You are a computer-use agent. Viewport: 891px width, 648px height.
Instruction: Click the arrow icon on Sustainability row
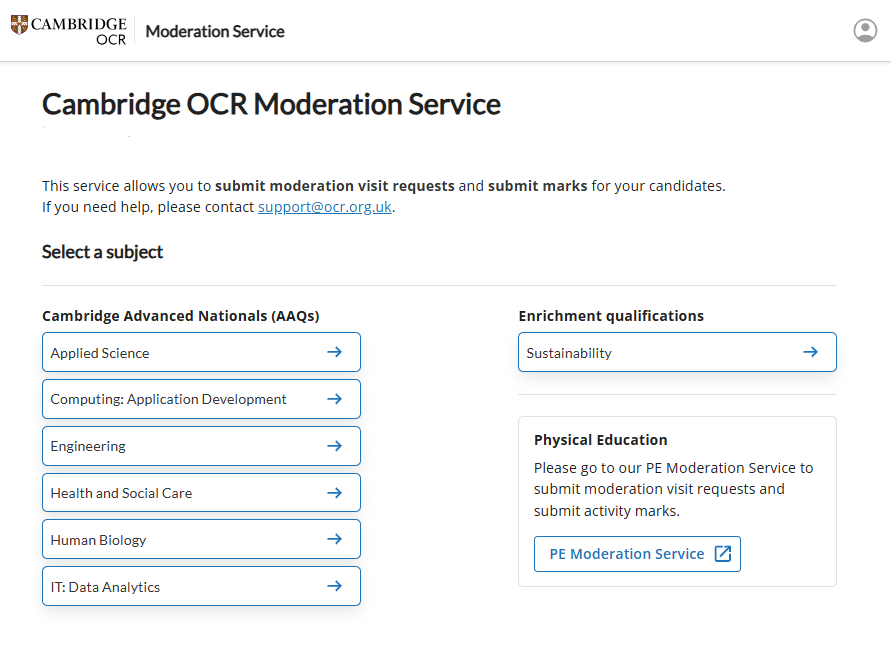(x=811, y=352)
